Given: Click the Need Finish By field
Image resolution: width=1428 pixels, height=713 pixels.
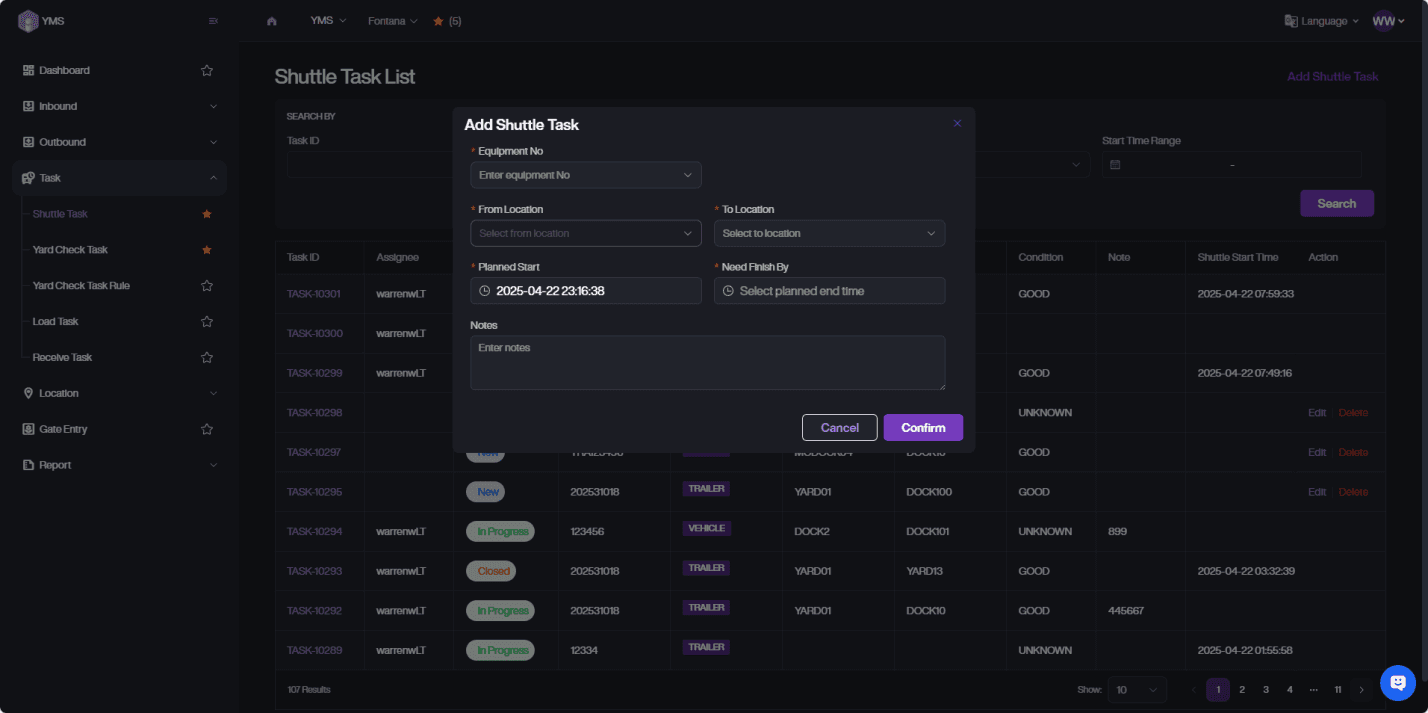Looking at the screenshot, I should click(829, 291).
